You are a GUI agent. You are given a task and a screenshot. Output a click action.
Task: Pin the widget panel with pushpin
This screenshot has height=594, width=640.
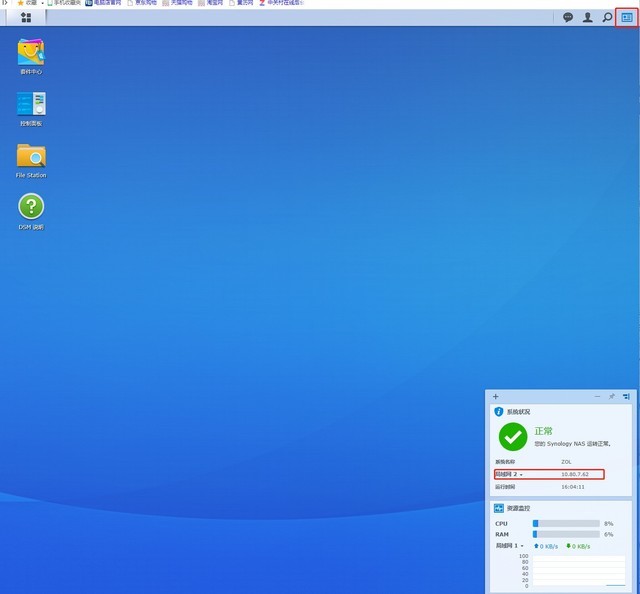point(611,397)
